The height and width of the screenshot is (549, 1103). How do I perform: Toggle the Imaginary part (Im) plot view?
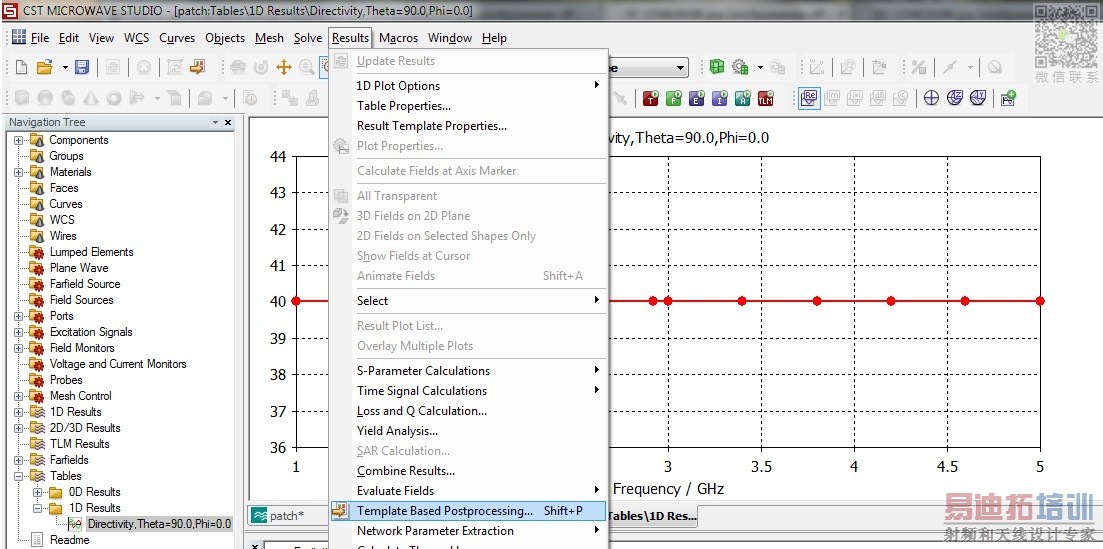click(x=832, y=99)
